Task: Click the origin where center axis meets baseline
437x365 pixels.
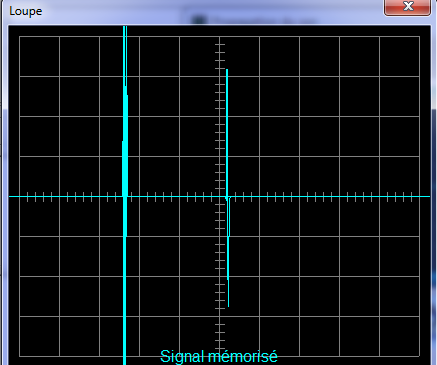Action: [x=220, y=197]
